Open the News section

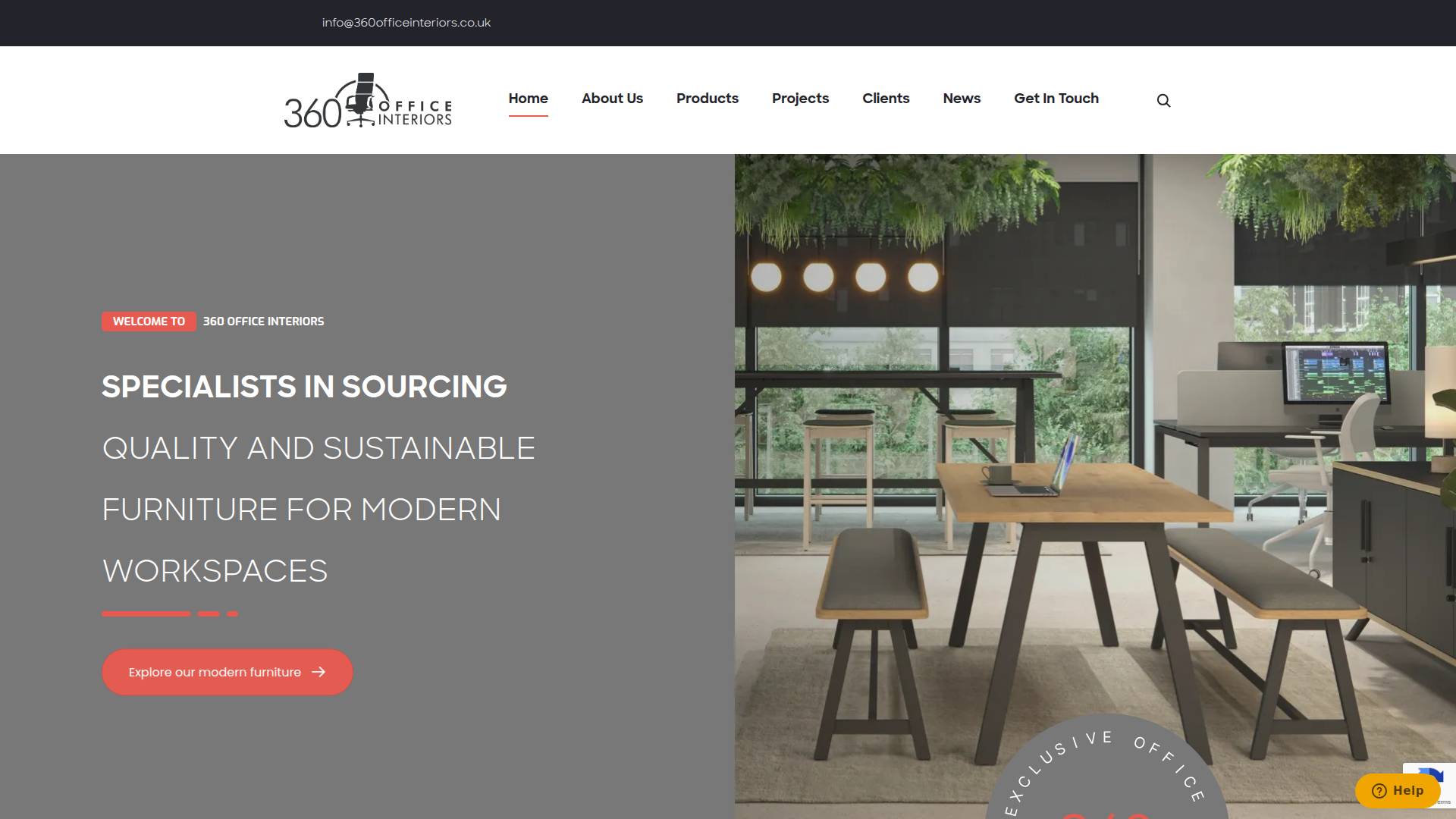[x=962, y=99]
